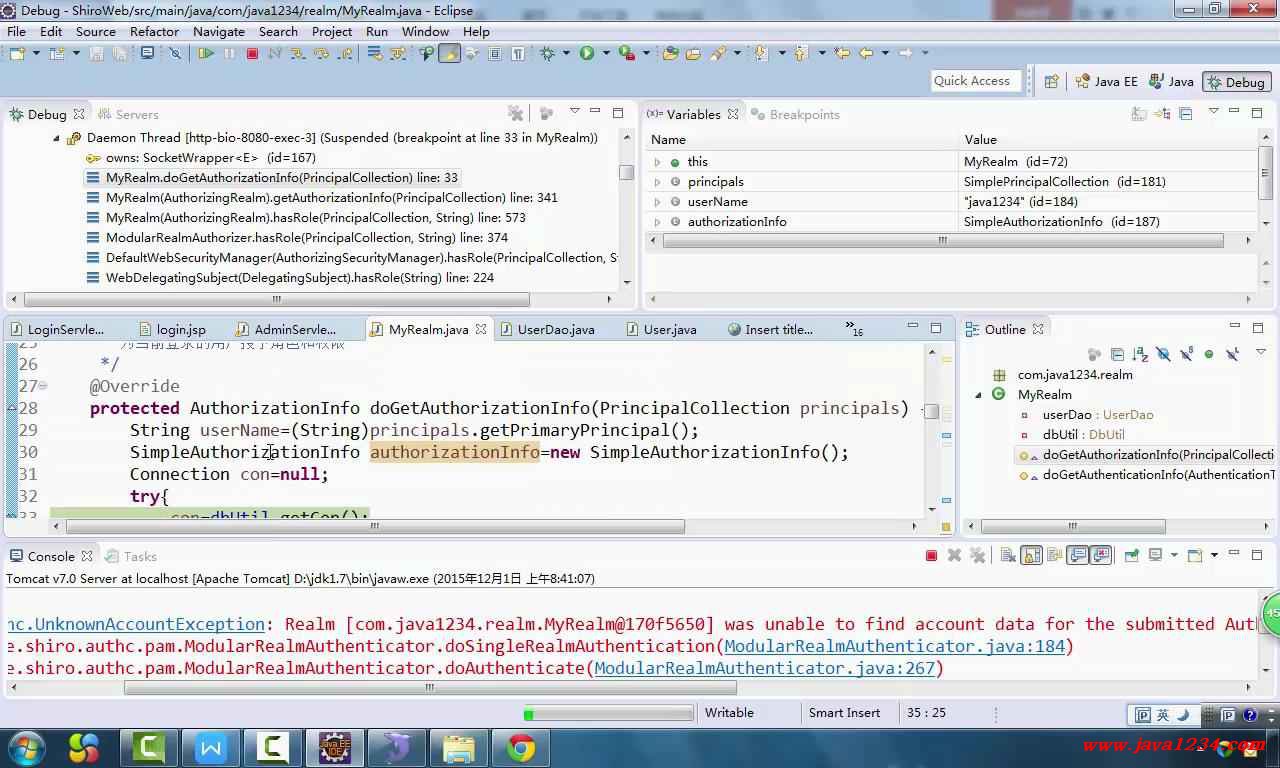This screenshot has width=1280, height=768.
Task: Click the green Run launch icon
Action: click(586, 53)
